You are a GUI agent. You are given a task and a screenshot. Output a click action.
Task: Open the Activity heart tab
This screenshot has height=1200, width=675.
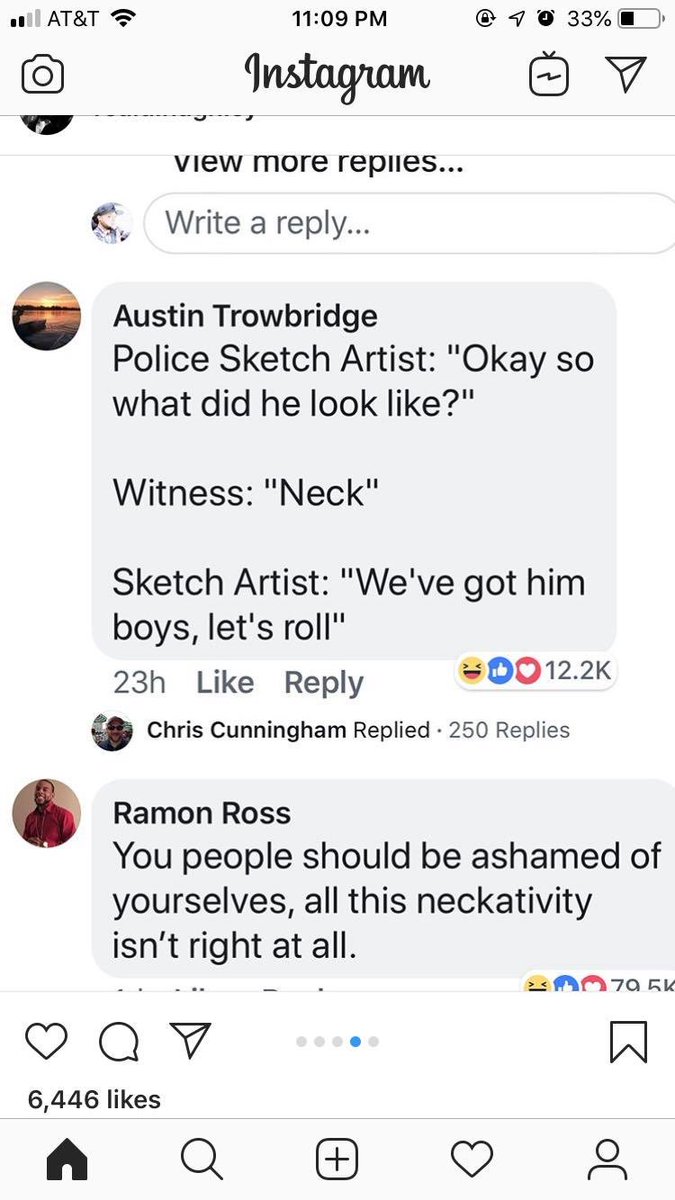click(x=472, y=1159)
